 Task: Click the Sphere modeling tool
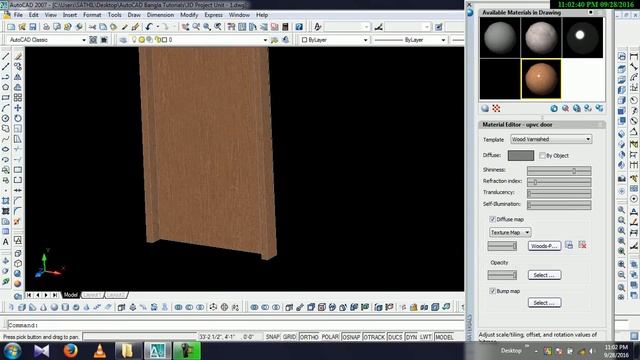[54, 307]
